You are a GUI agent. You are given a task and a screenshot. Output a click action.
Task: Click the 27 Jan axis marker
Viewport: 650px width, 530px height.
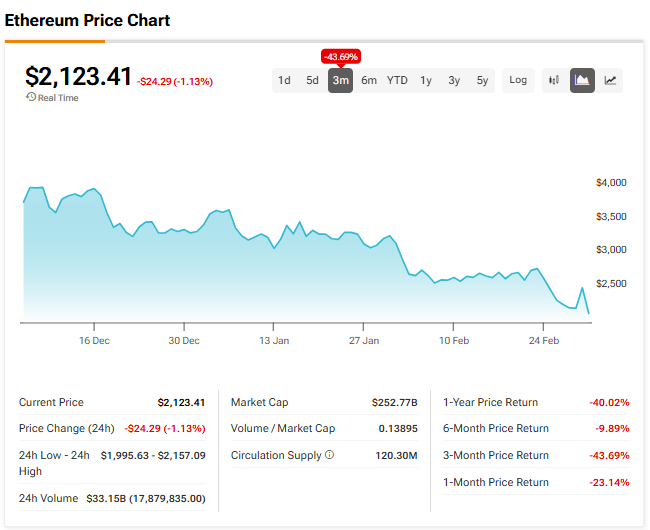tap(364, 340)
